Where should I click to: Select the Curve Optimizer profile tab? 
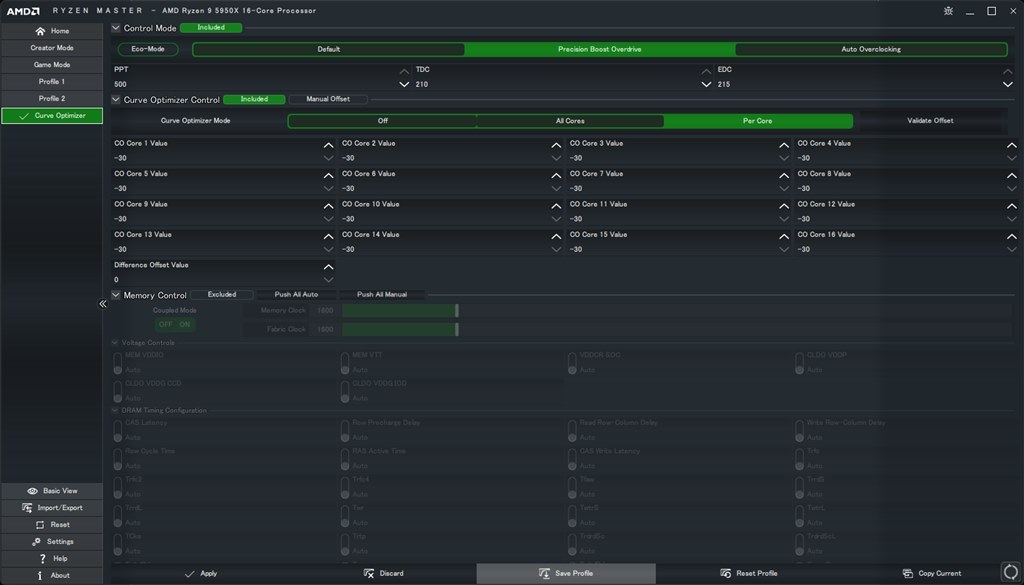(x=52, y=116)
